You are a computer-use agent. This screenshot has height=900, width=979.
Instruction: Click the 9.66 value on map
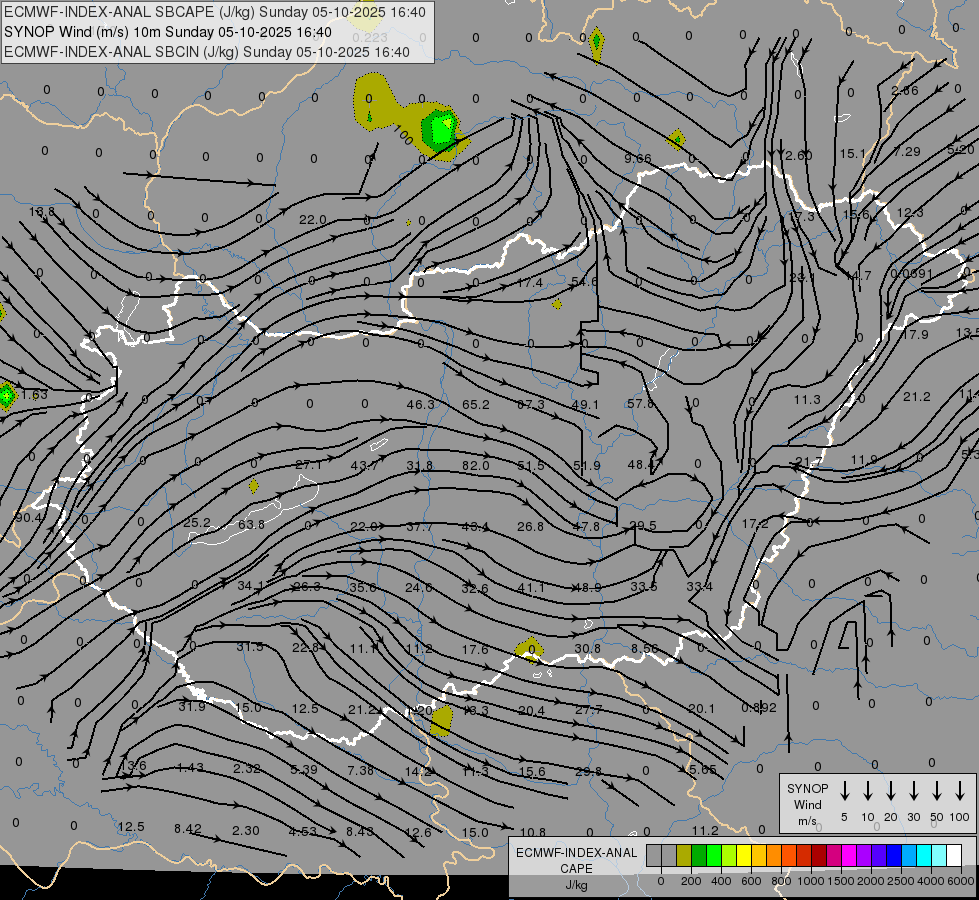pyautogui.click(x=637, y=159)
